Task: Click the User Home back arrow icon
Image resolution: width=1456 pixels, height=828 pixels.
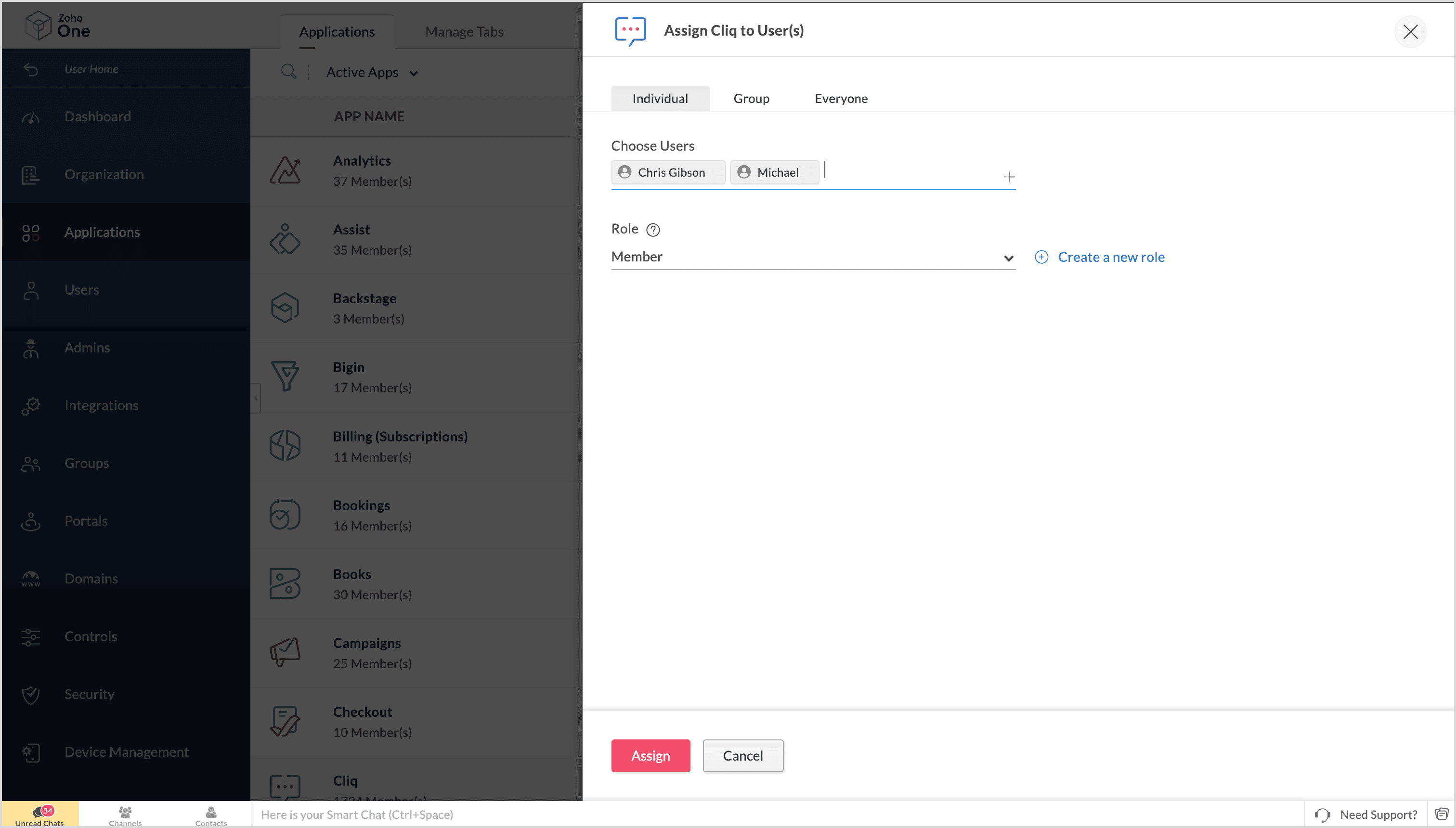Action: click(31, 69)
